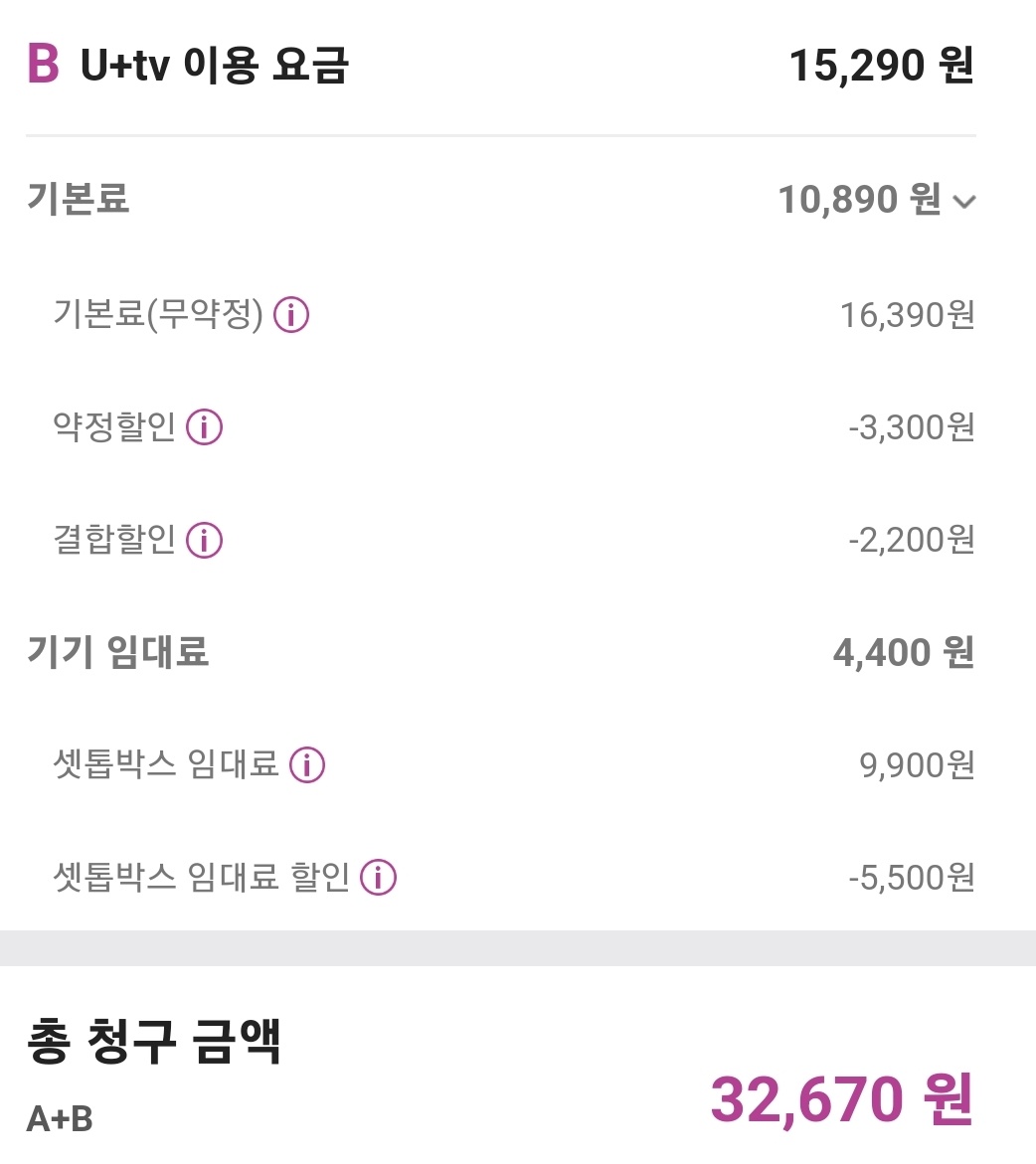The image size is (1036, 1164).
Task: Show details via 결합할인 info icon
Action: pyautogui.click(x=205, y=540)
